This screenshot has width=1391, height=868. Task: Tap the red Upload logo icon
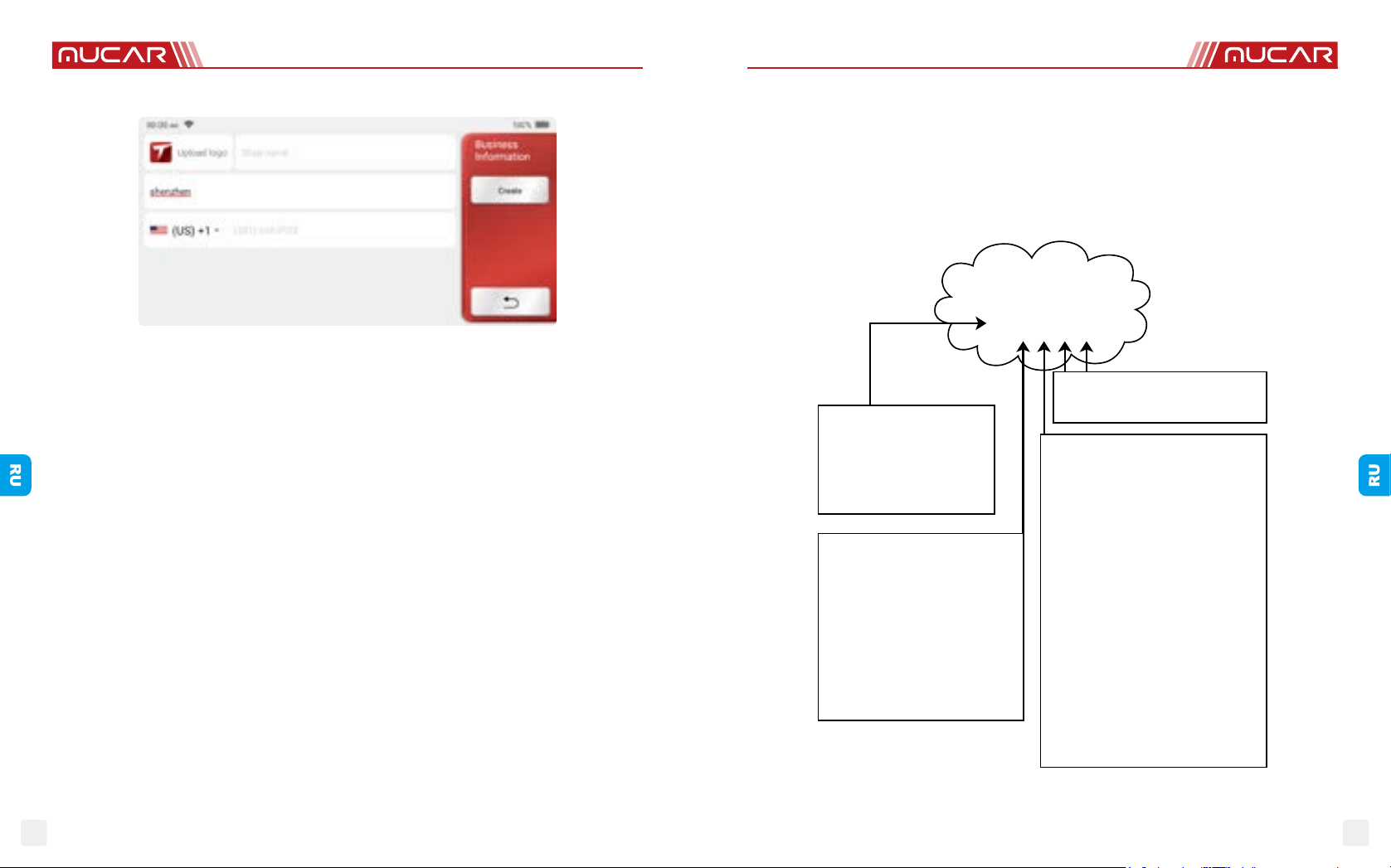pos(161,153)
